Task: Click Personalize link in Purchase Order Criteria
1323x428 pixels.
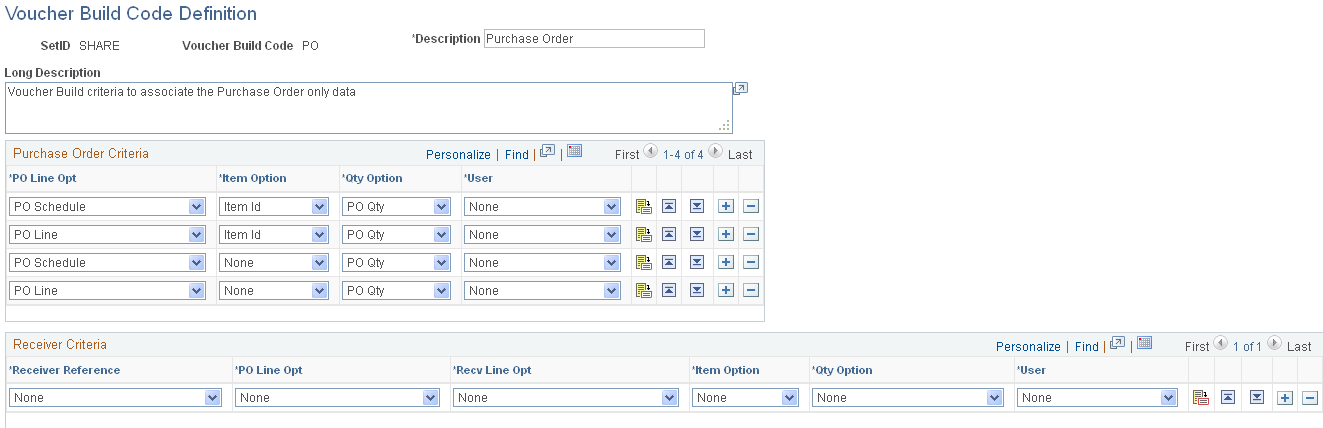Action: point(458,155)
